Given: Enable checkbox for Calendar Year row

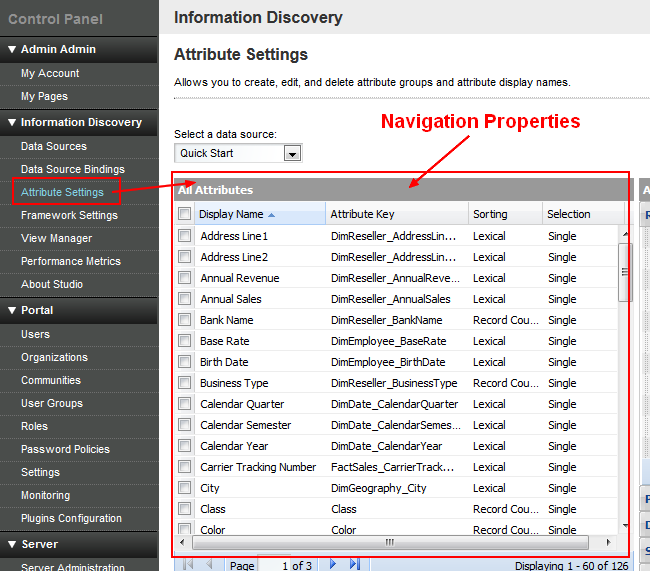Looking at the screenshot, I should point(184,446).
